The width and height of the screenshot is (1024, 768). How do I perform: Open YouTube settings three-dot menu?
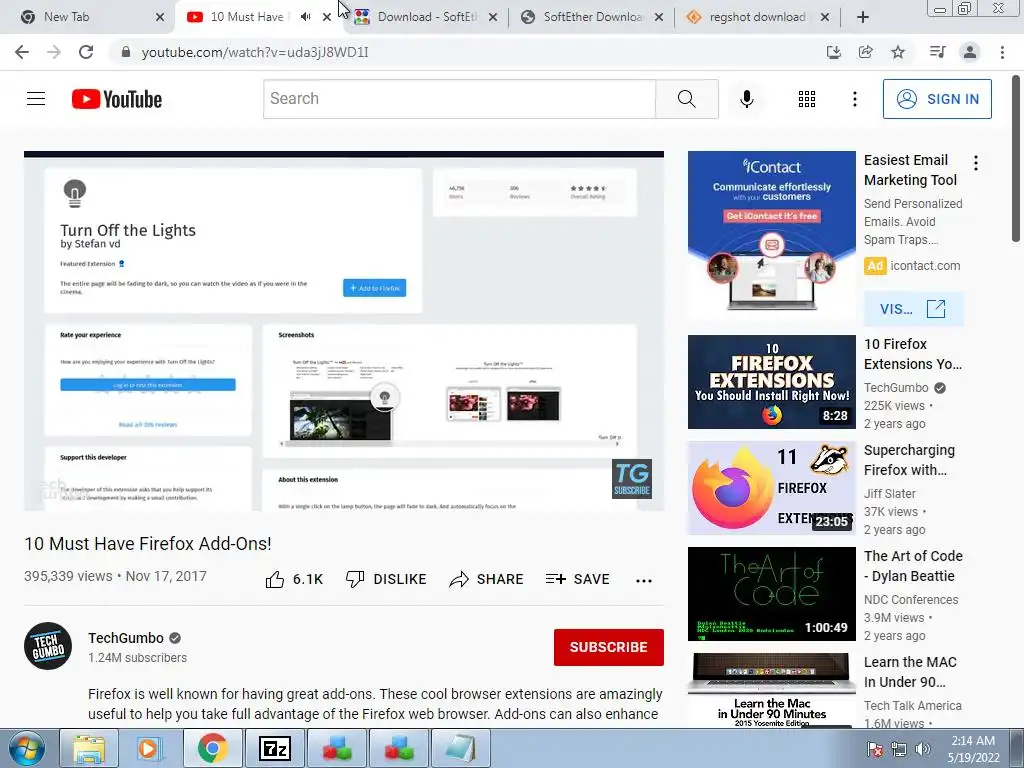pos(854,99)
